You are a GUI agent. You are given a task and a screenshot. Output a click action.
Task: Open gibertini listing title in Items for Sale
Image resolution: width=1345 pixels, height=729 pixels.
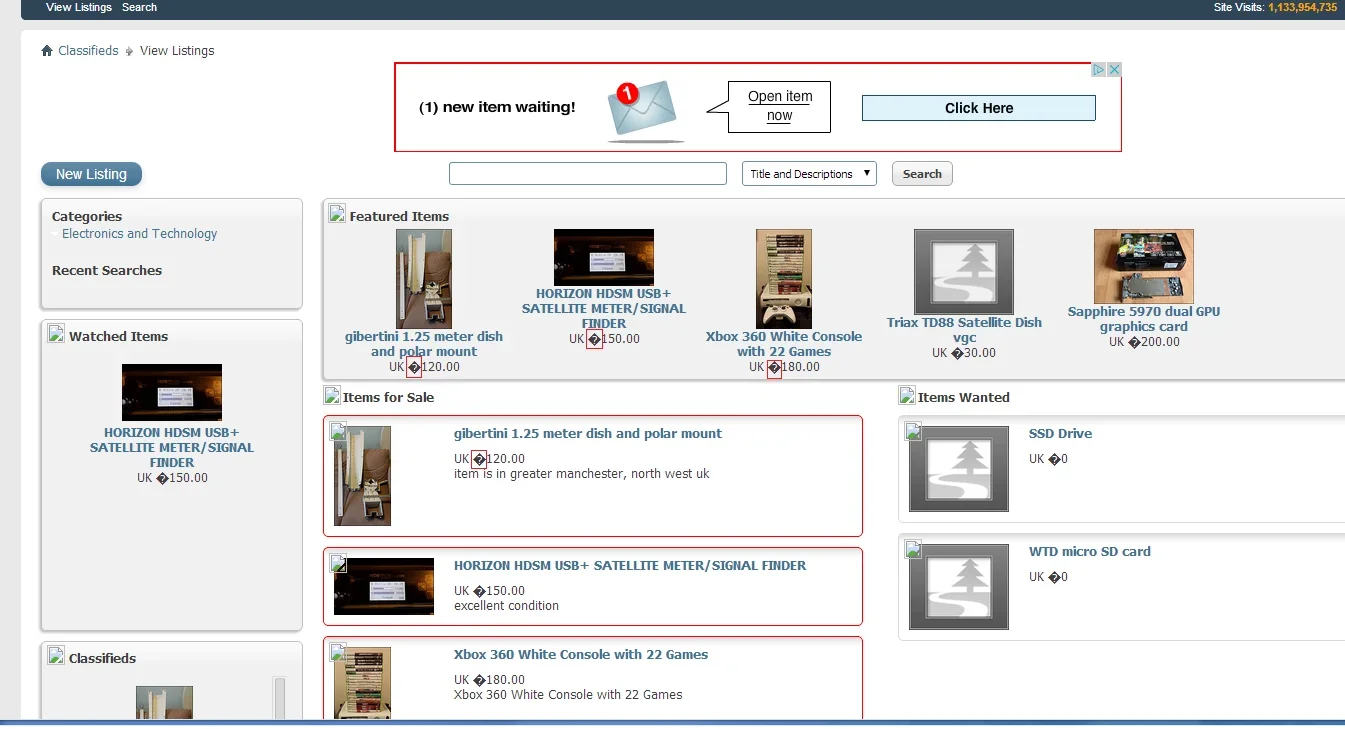588,434
